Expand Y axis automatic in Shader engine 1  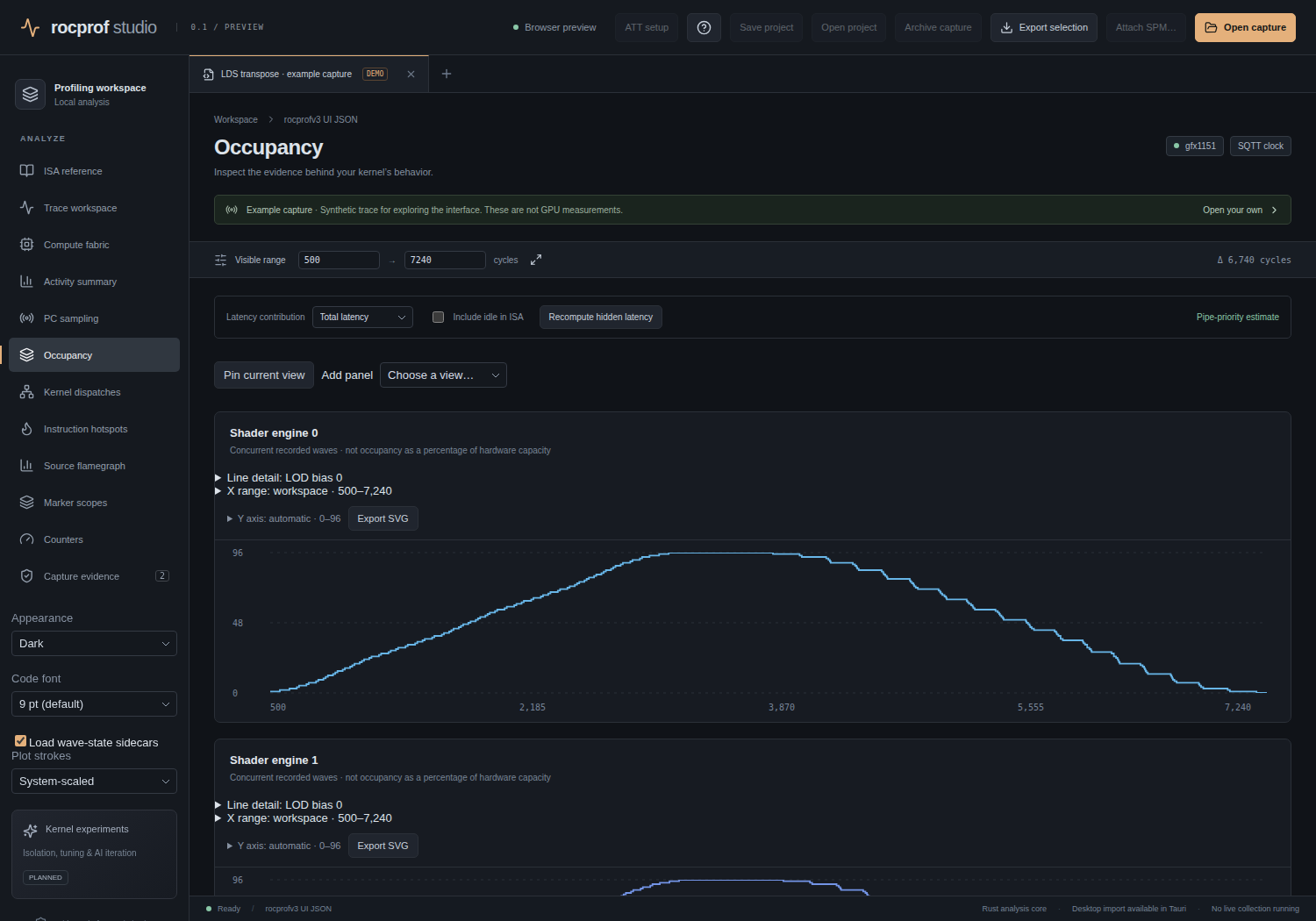pos(283,846)
